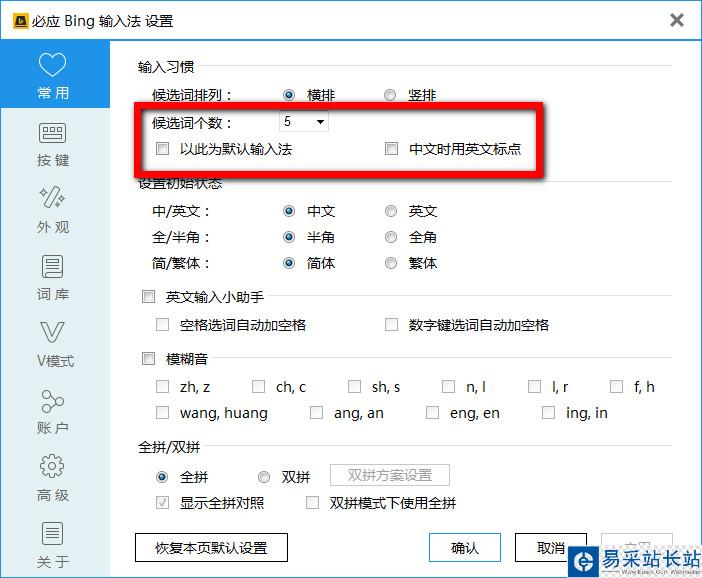Close the settings window
Viewport: 702px width, 578px height.
pyautogui.click(x=676, y=20)
